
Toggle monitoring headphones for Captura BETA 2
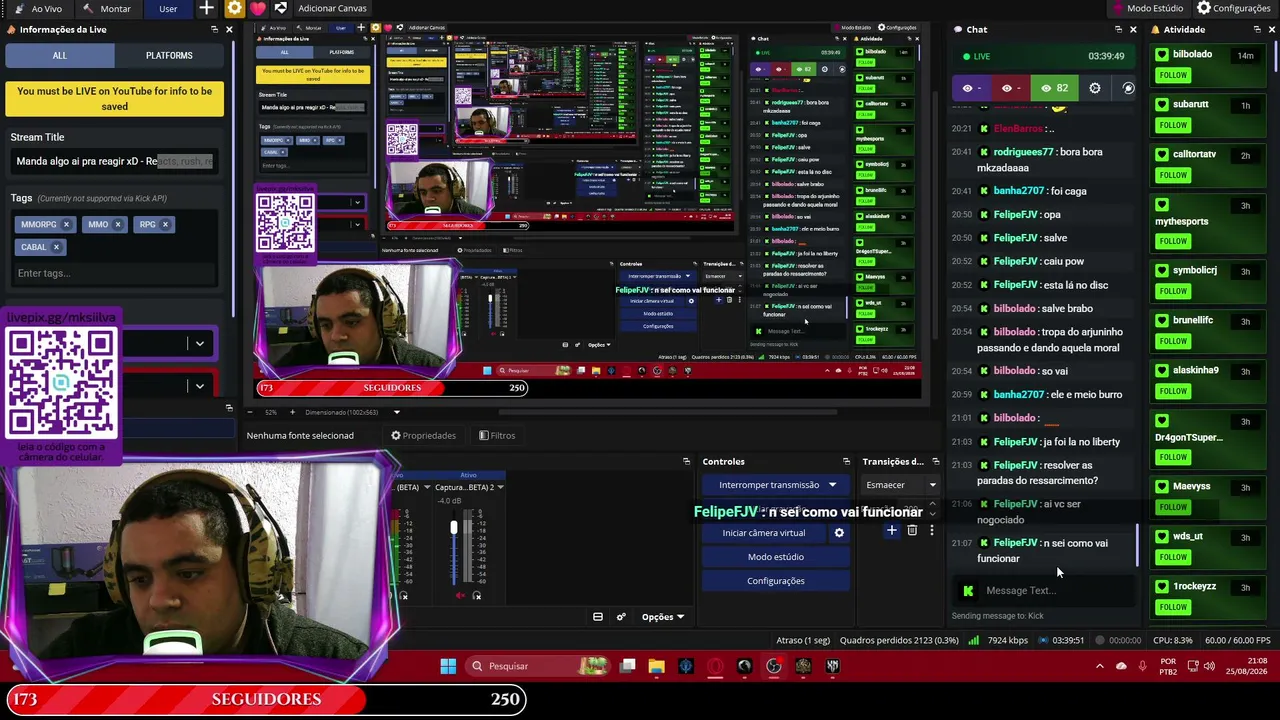[x=476, y=596]
